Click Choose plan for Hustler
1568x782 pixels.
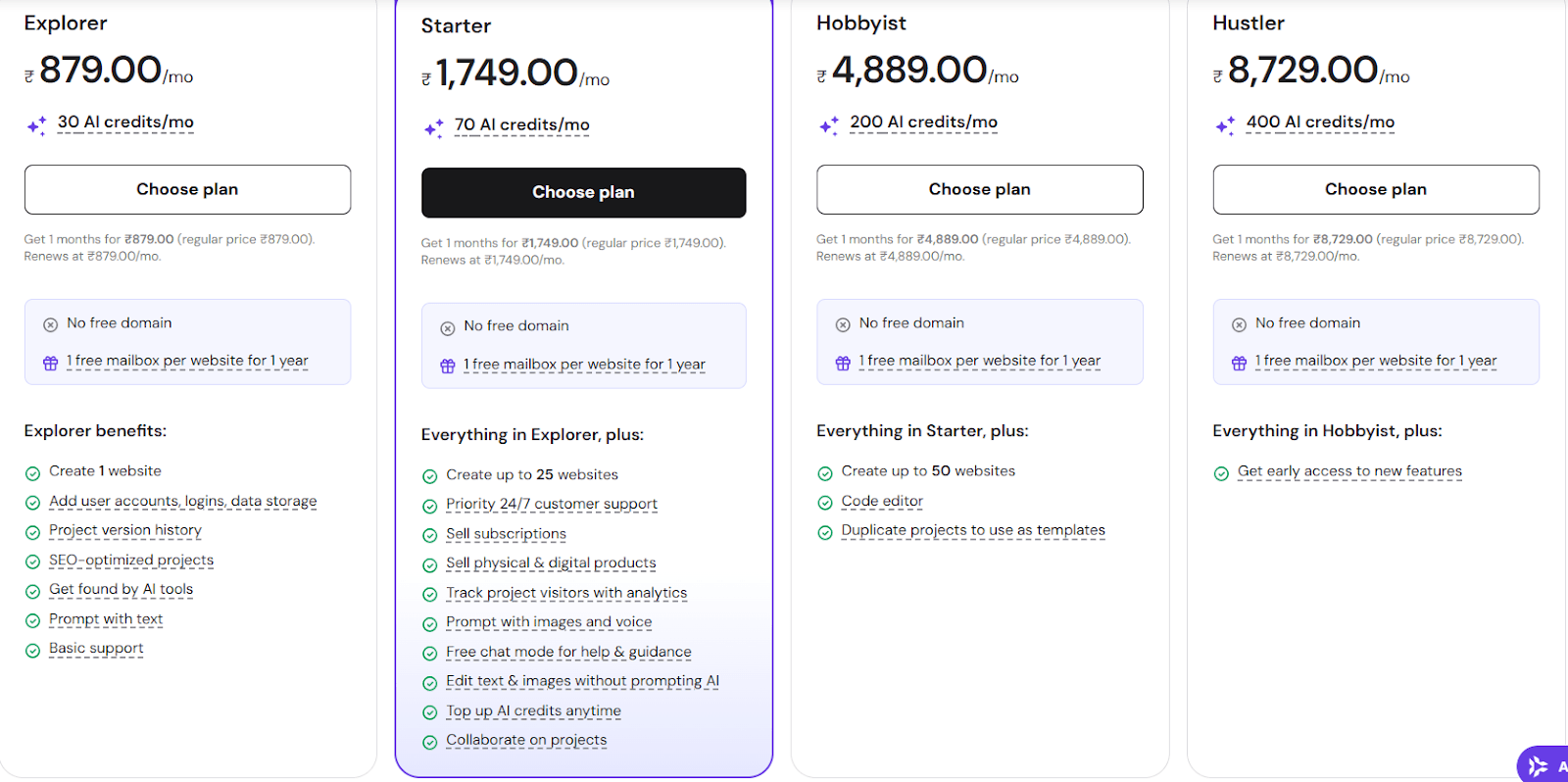1376,189
